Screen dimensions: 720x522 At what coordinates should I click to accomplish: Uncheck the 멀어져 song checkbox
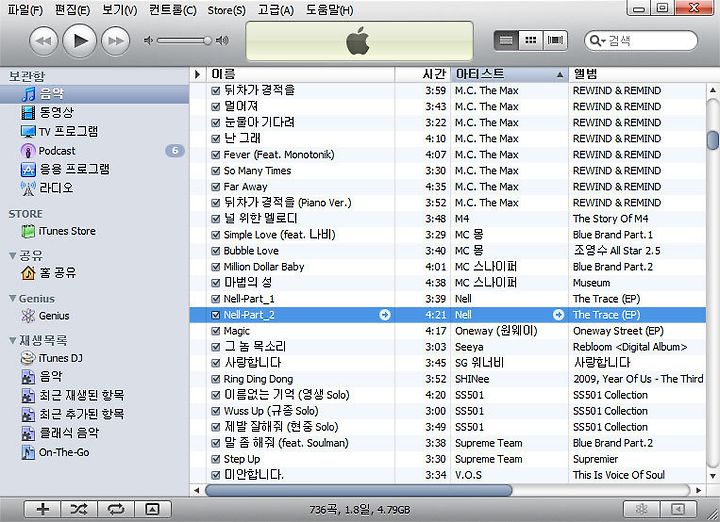tap(215, 107)
